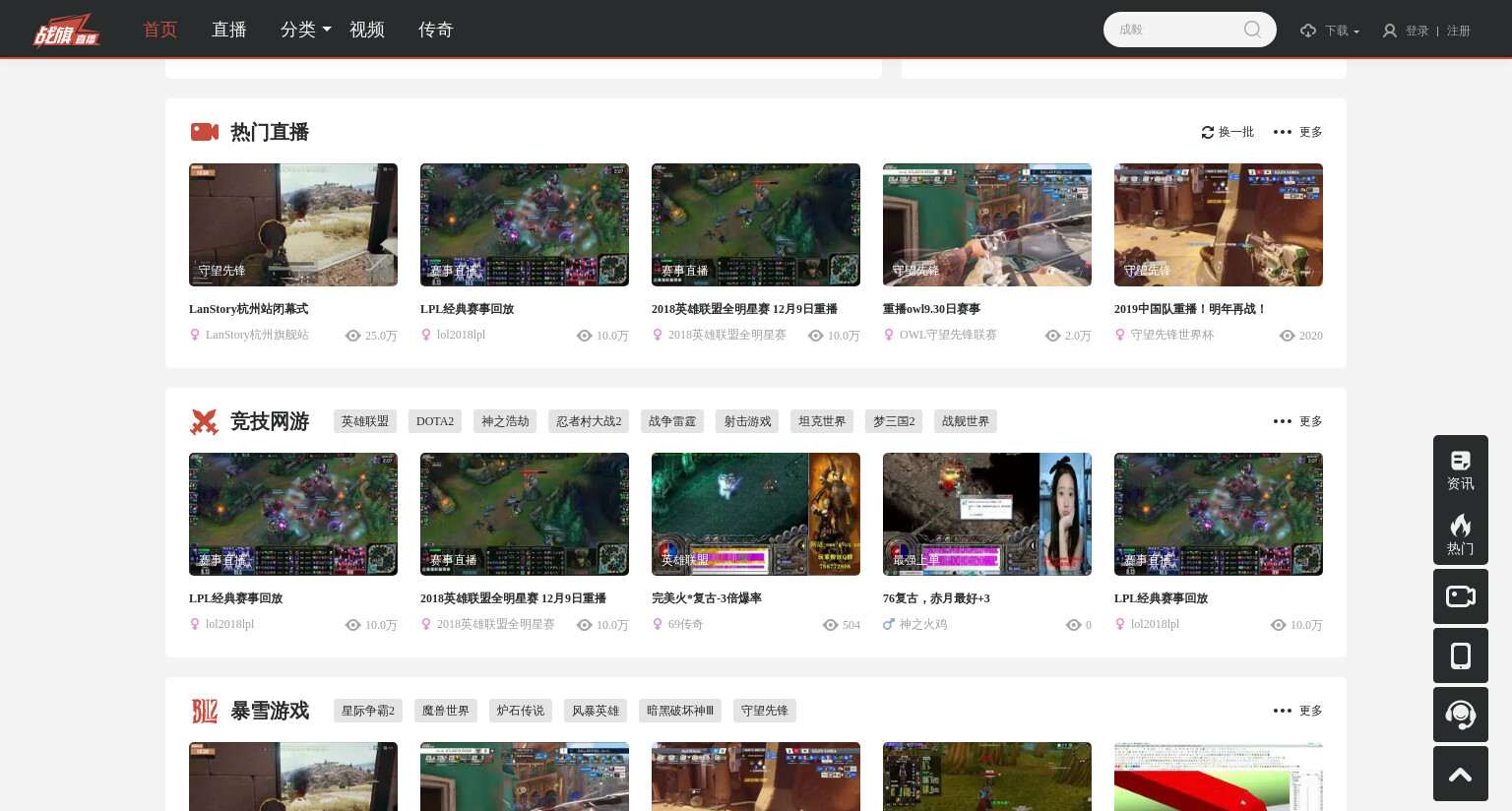The width and height of the screenshot is (1512, 811).
Task: Click the customer service headset icon
Action: click(1461, 715)
